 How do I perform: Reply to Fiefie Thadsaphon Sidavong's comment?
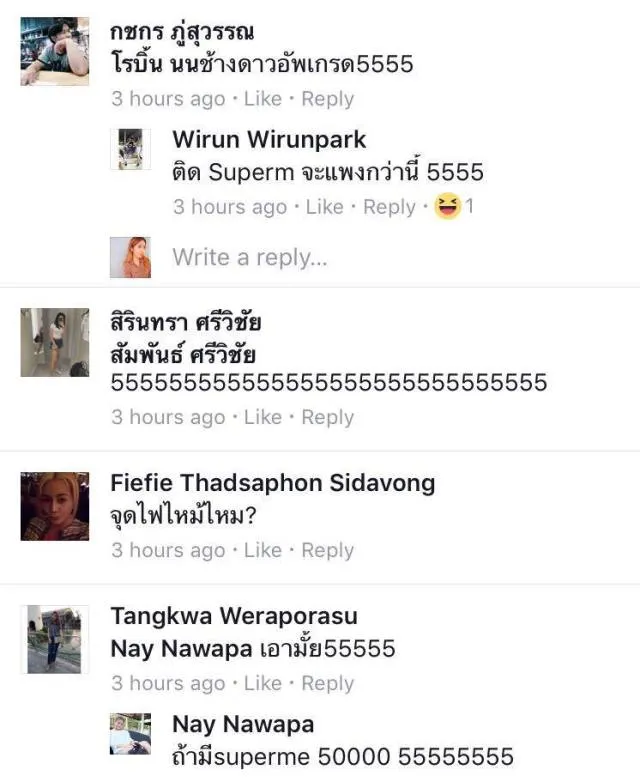(328, 550)
